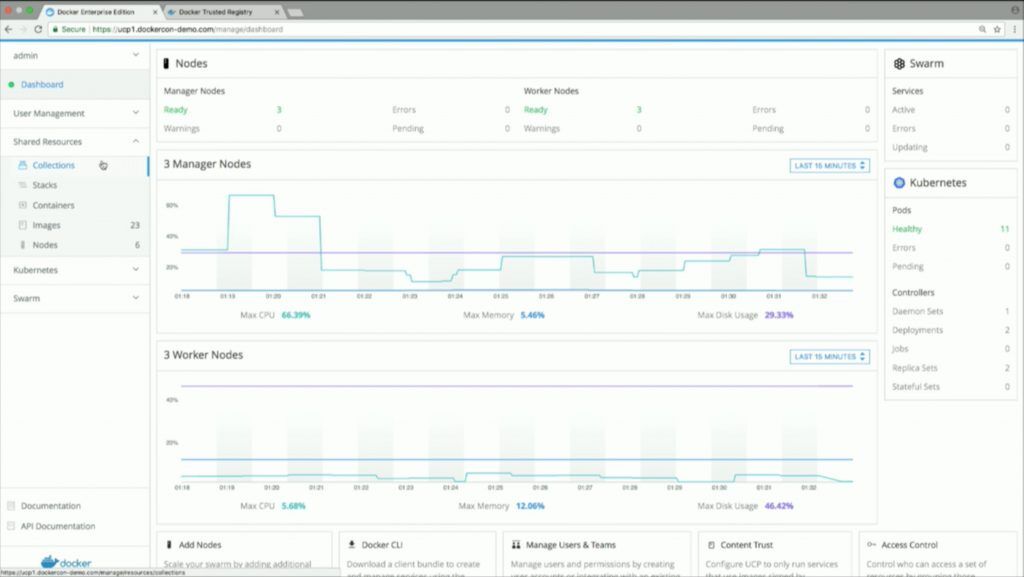Click the Manage Users & Teams title
Viewport: 1024px width, 577px height.
(x=571, y=544)
